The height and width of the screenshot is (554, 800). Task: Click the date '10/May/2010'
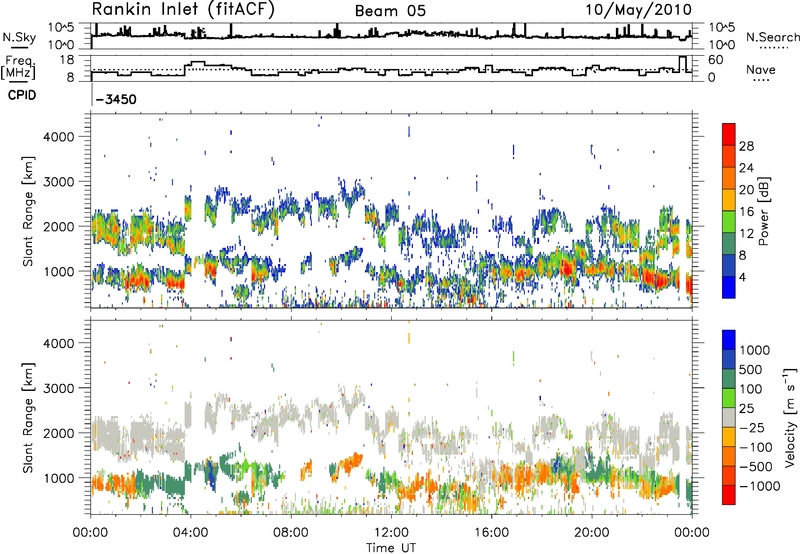[x=638, y=10]
